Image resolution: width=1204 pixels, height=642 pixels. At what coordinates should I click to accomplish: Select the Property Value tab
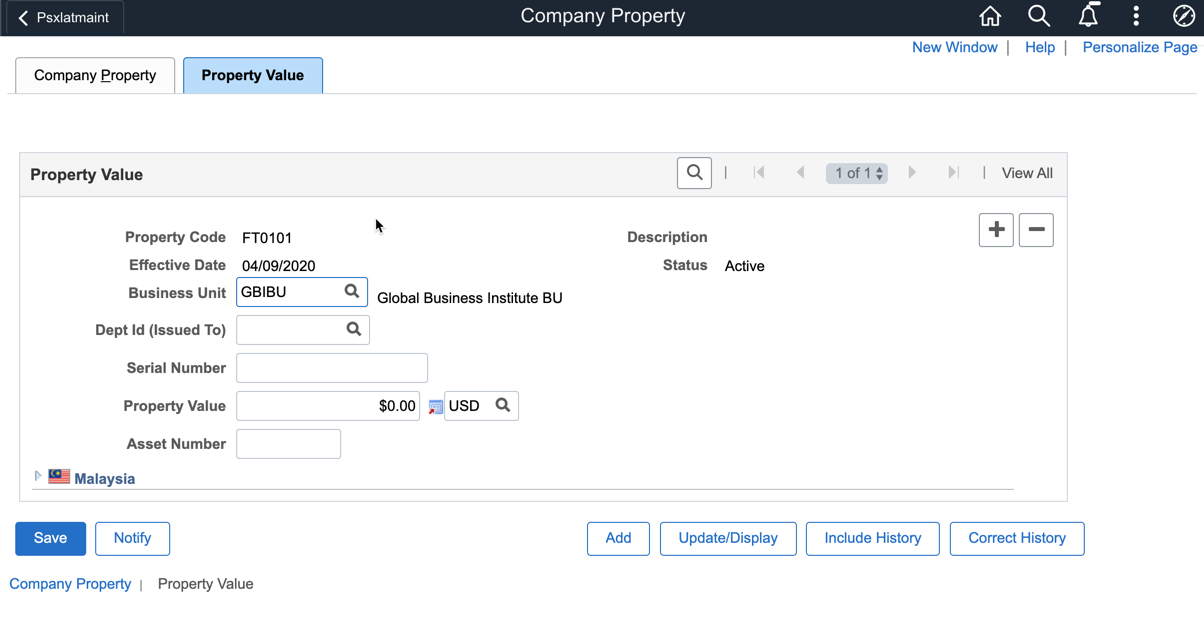click(252, 75)
